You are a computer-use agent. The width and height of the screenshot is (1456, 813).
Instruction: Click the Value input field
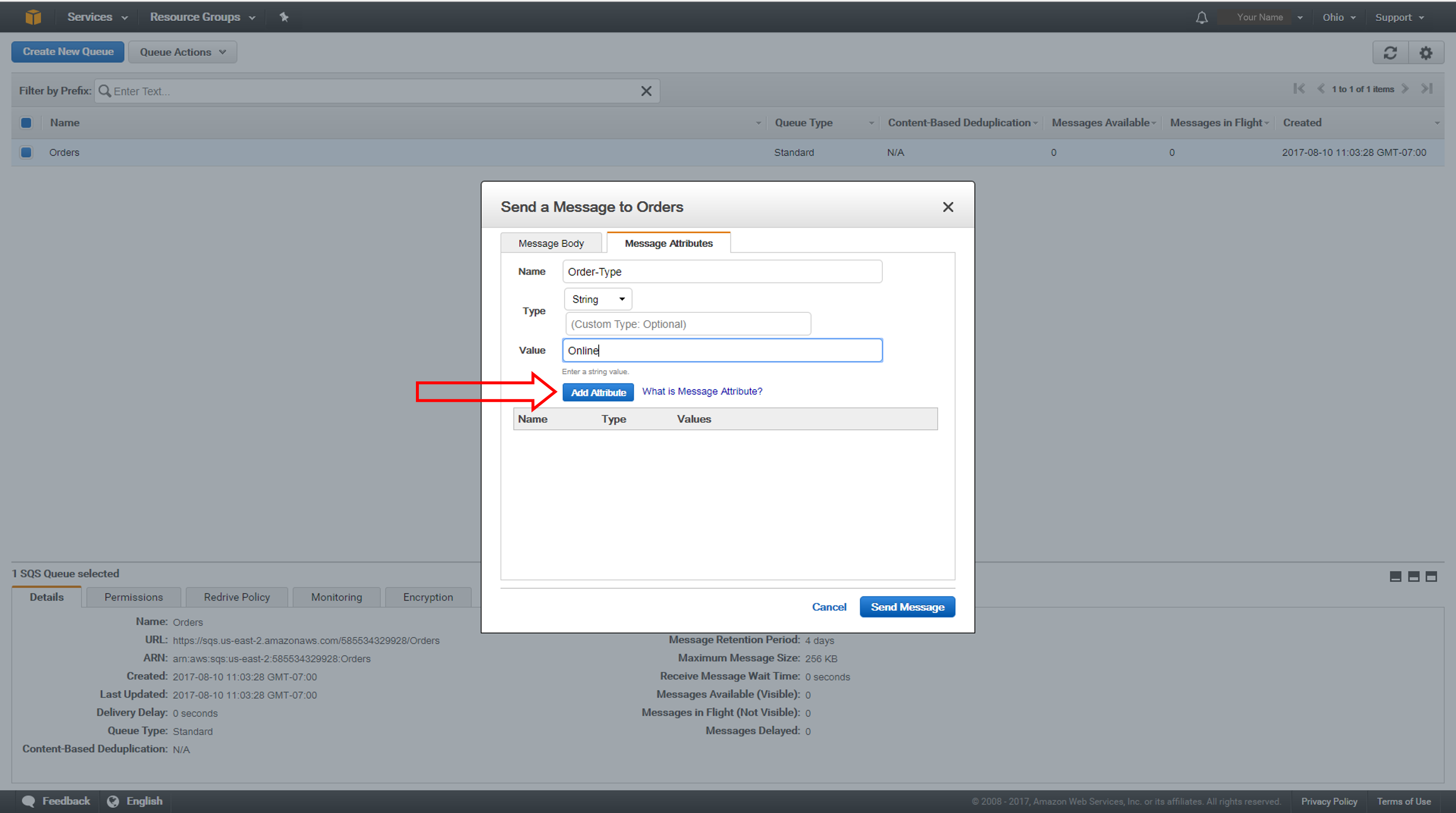click(x=721, y=350)
